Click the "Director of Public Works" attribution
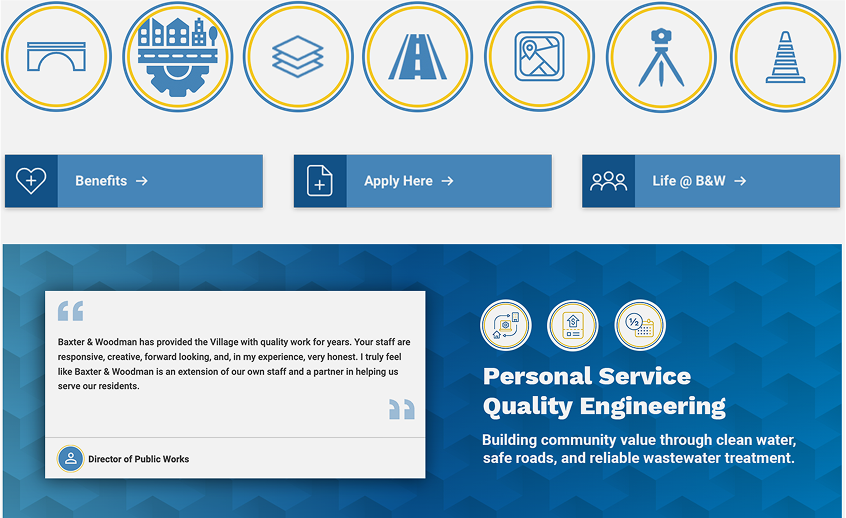This screenshot has width=846, height=518. [139, 459]
